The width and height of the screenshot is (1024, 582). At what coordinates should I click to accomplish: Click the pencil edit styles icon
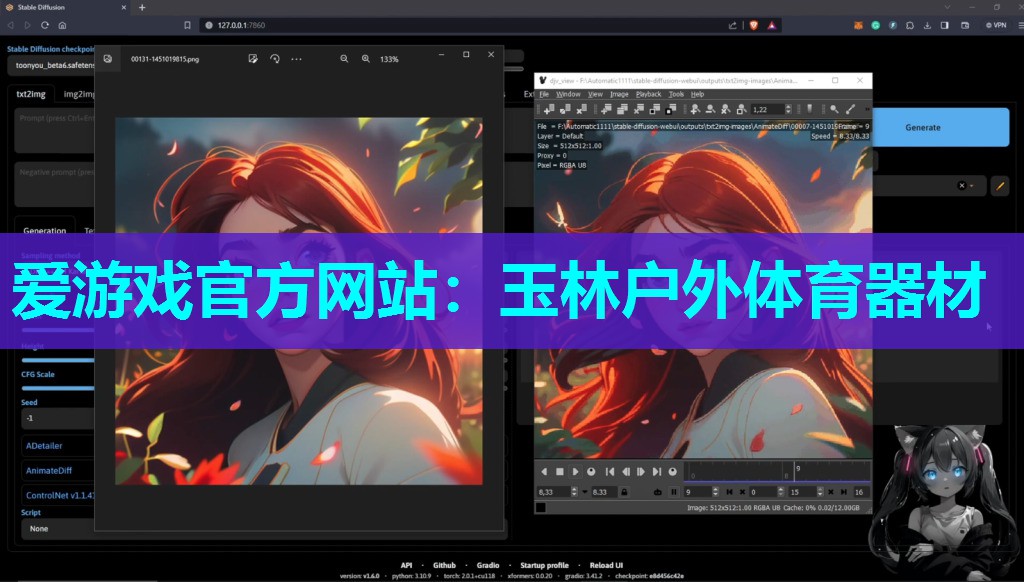(1000, 186)
